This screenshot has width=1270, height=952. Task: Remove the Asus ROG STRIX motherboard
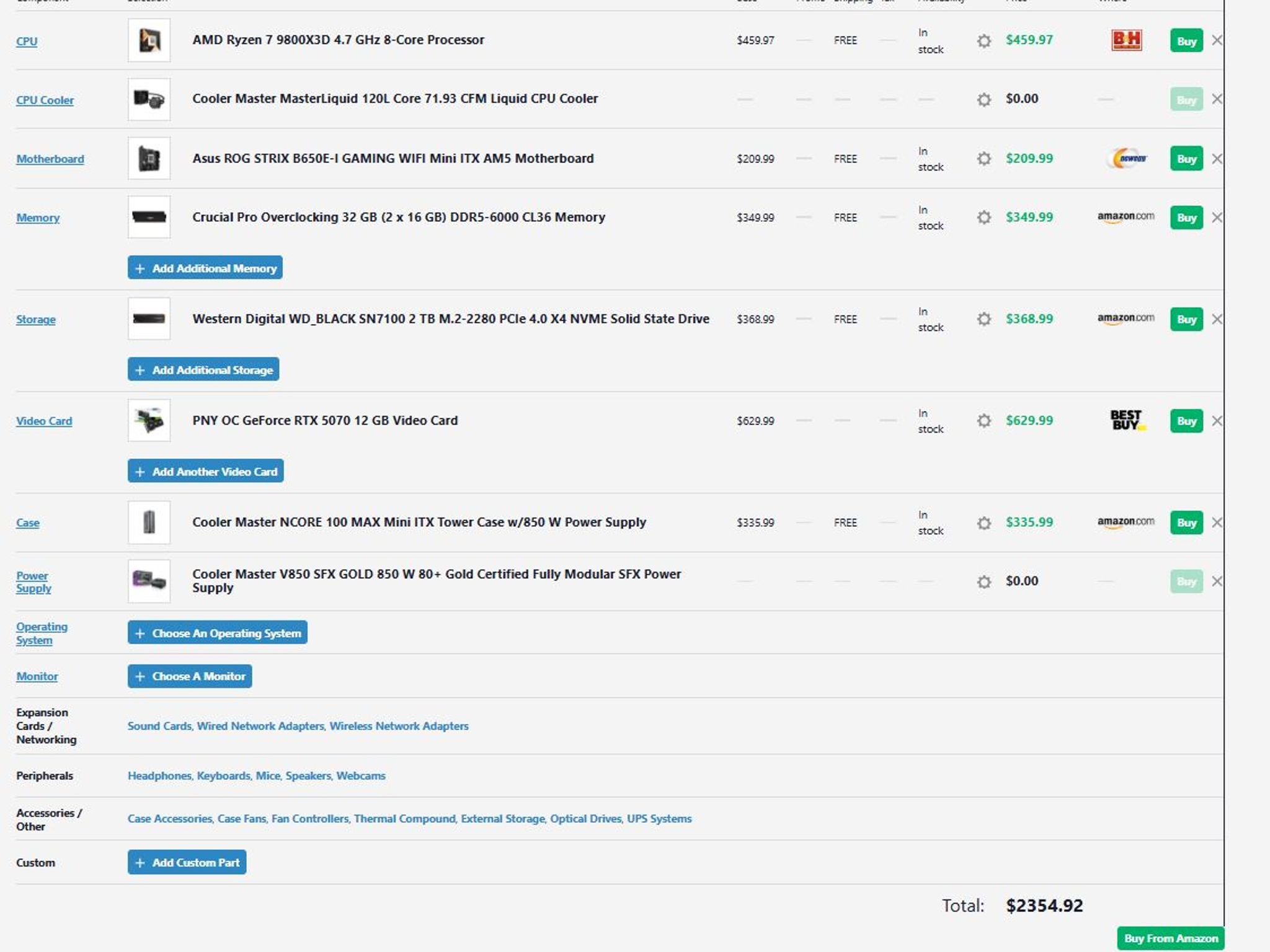[x=1217, y=159]
